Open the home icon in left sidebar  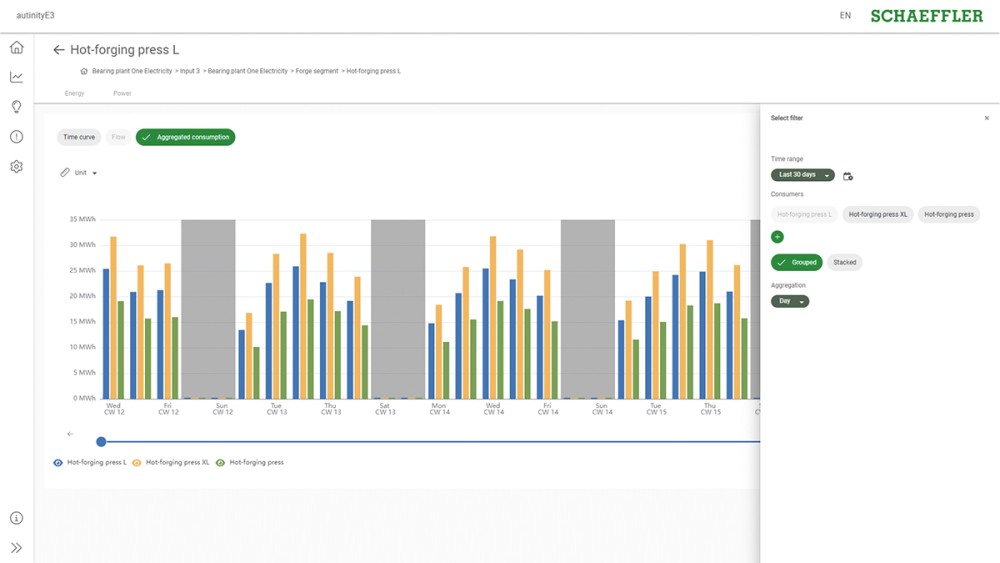click(x=16, y=48)
